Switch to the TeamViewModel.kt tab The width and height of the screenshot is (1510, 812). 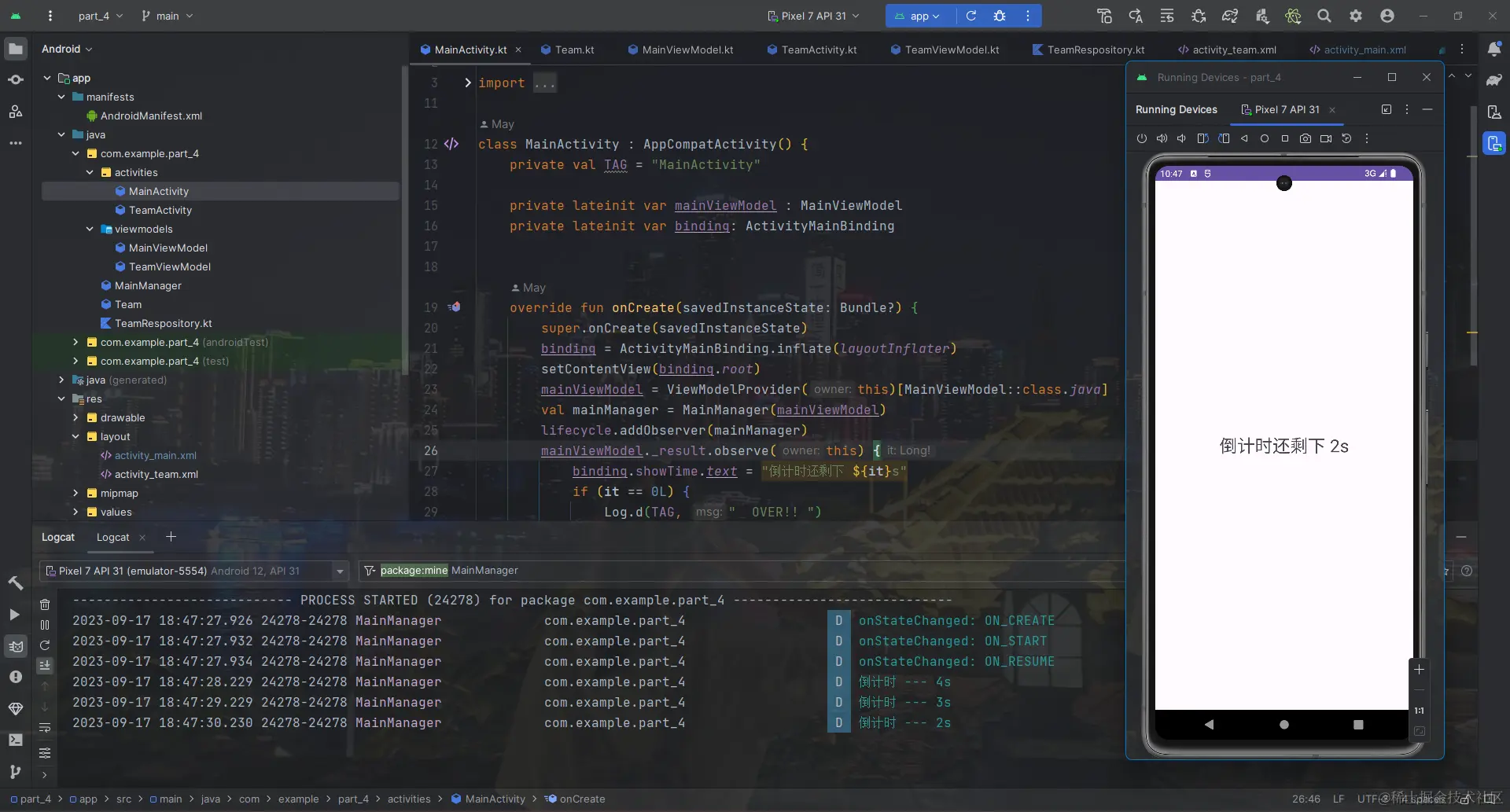[x=945, y=50]
